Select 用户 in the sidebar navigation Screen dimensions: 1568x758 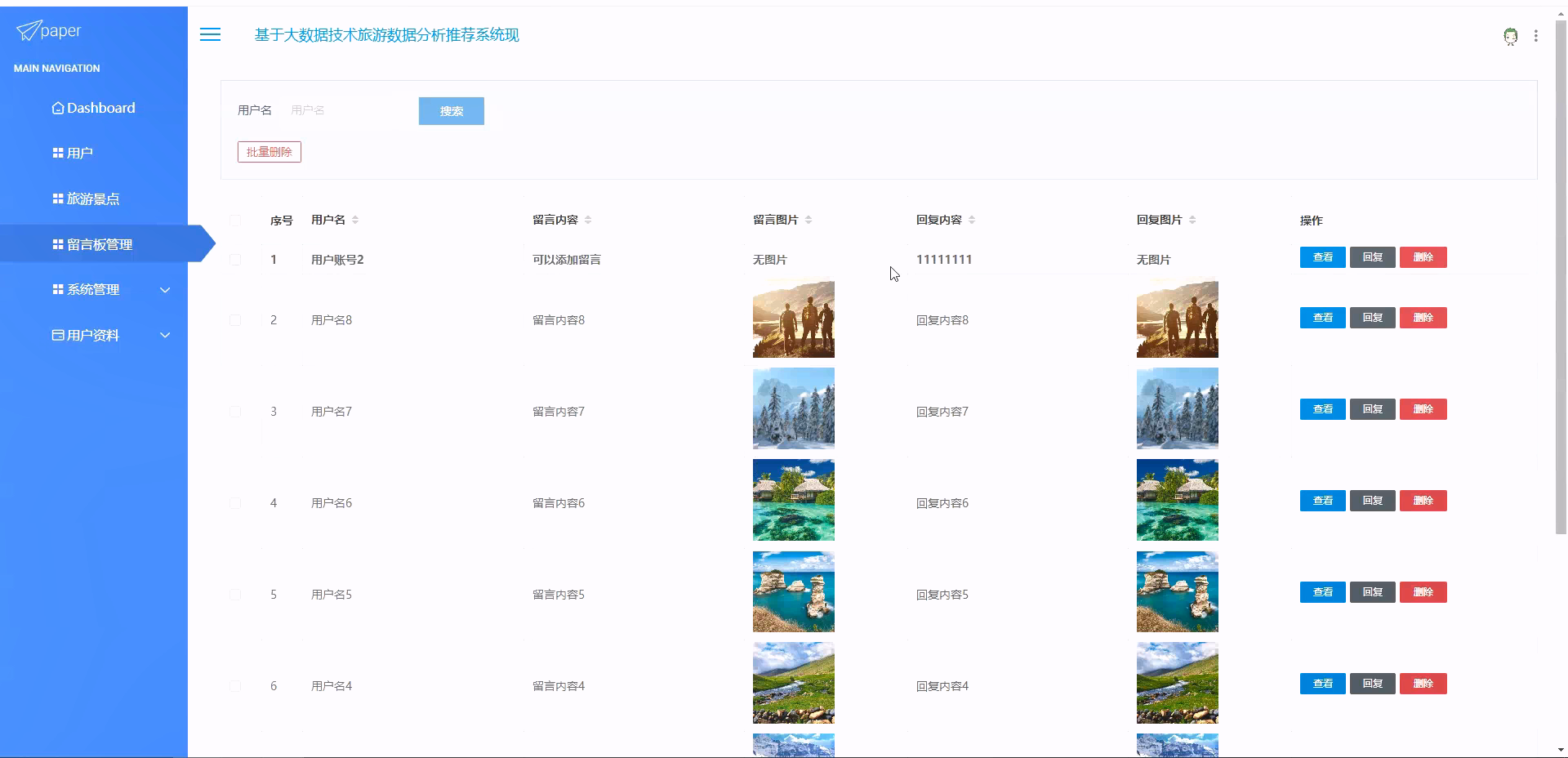click(x=80, y=153)
